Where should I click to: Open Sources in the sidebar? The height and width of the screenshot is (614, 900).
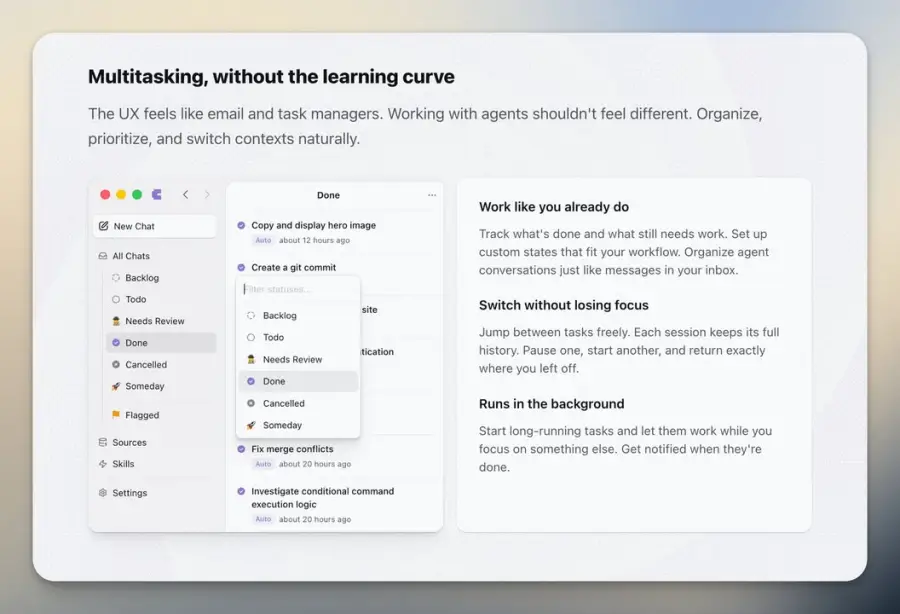click(x=155, y=442)
